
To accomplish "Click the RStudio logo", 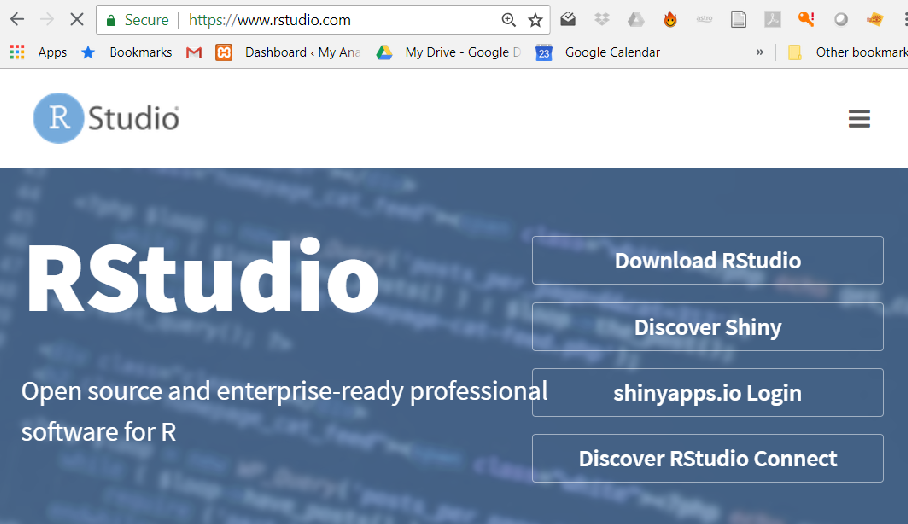I will click(107, 119).
